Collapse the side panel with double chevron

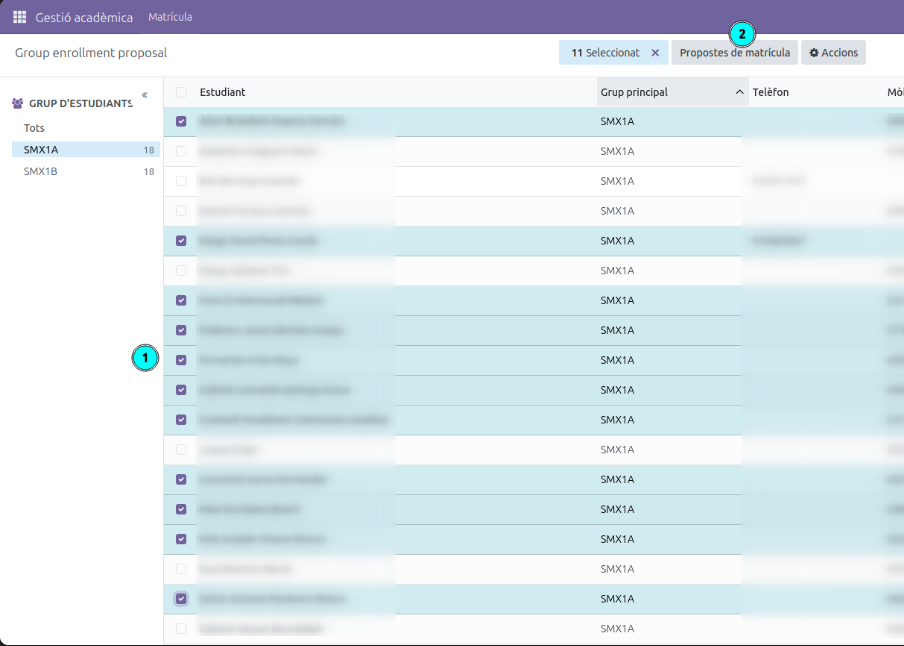click(145, 95)
